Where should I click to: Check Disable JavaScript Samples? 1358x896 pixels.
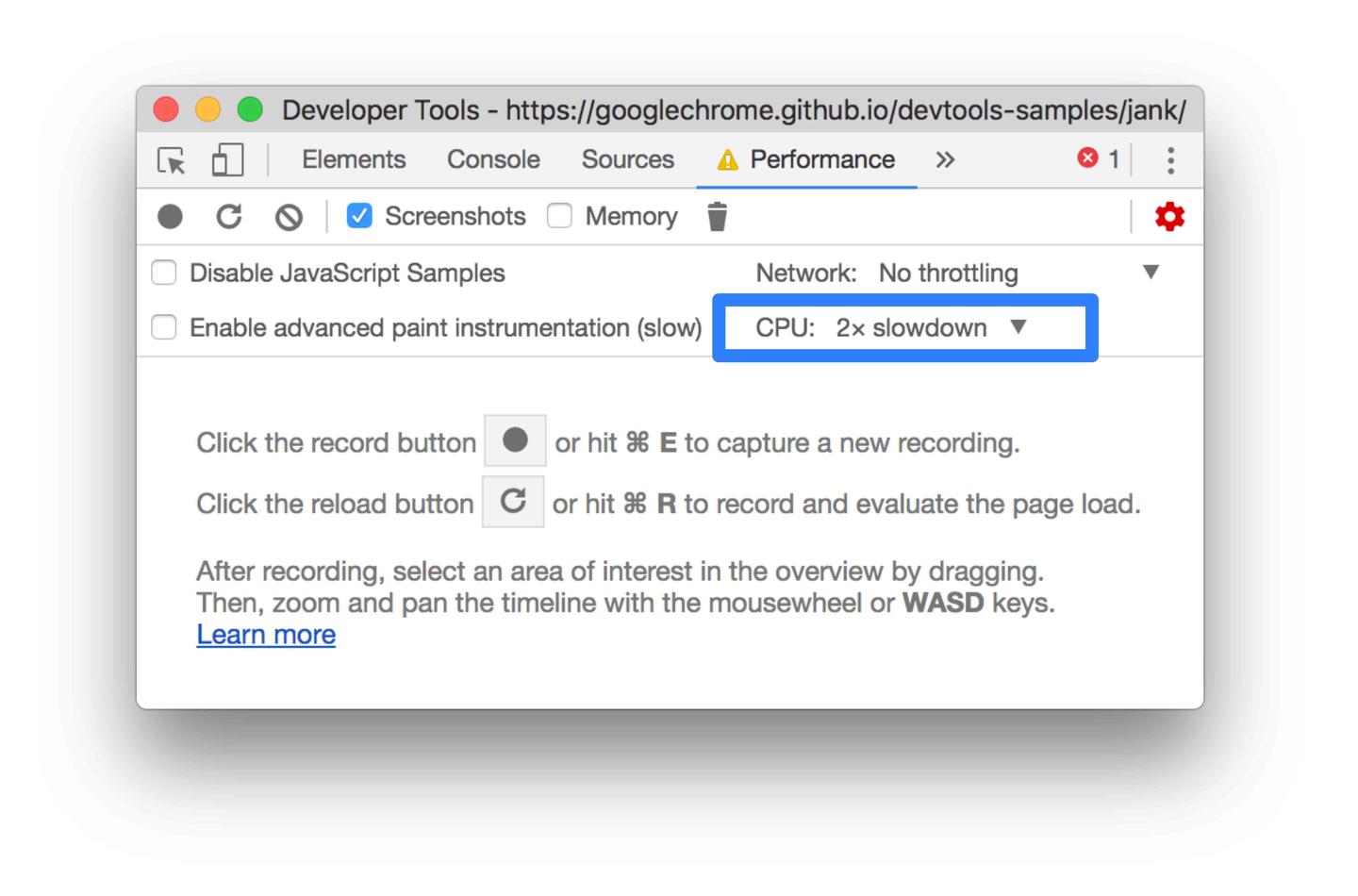point(163,273)
